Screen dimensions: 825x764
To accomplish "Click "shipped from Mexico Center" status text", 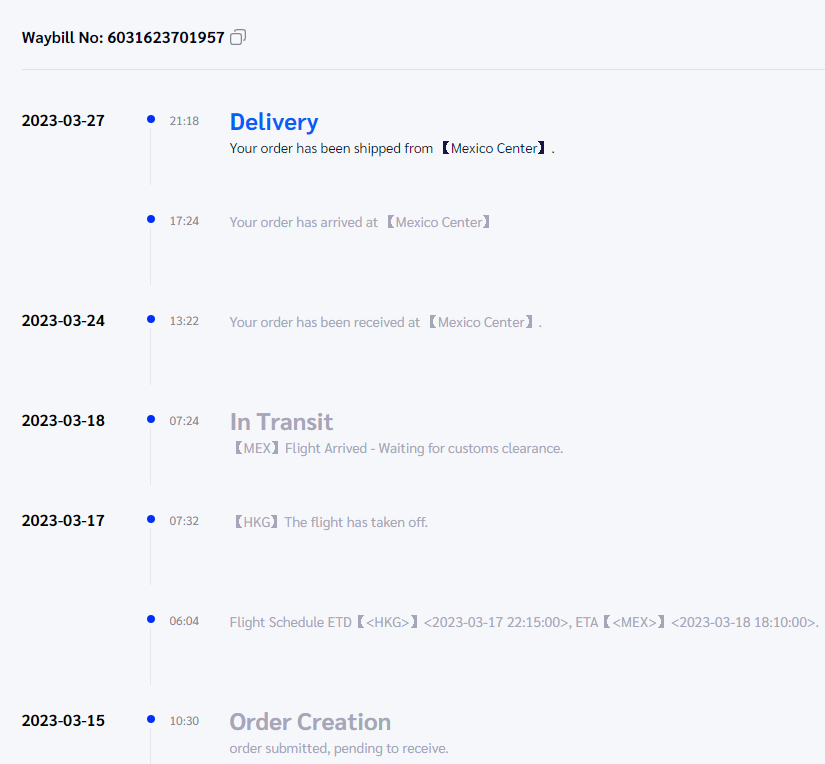I will coord(392,149).
